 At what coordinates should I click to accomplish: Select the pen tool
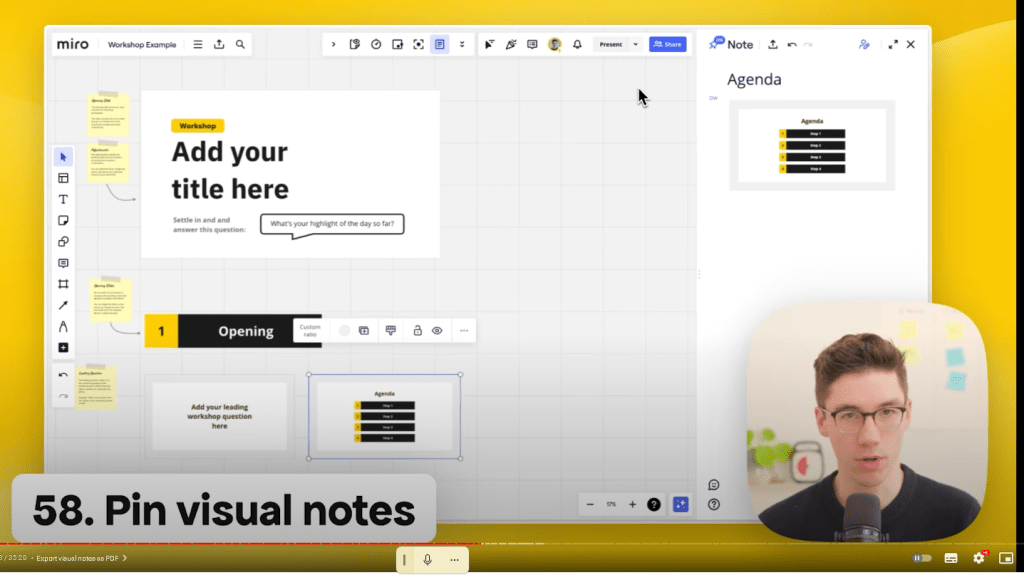tap(63, 327)
